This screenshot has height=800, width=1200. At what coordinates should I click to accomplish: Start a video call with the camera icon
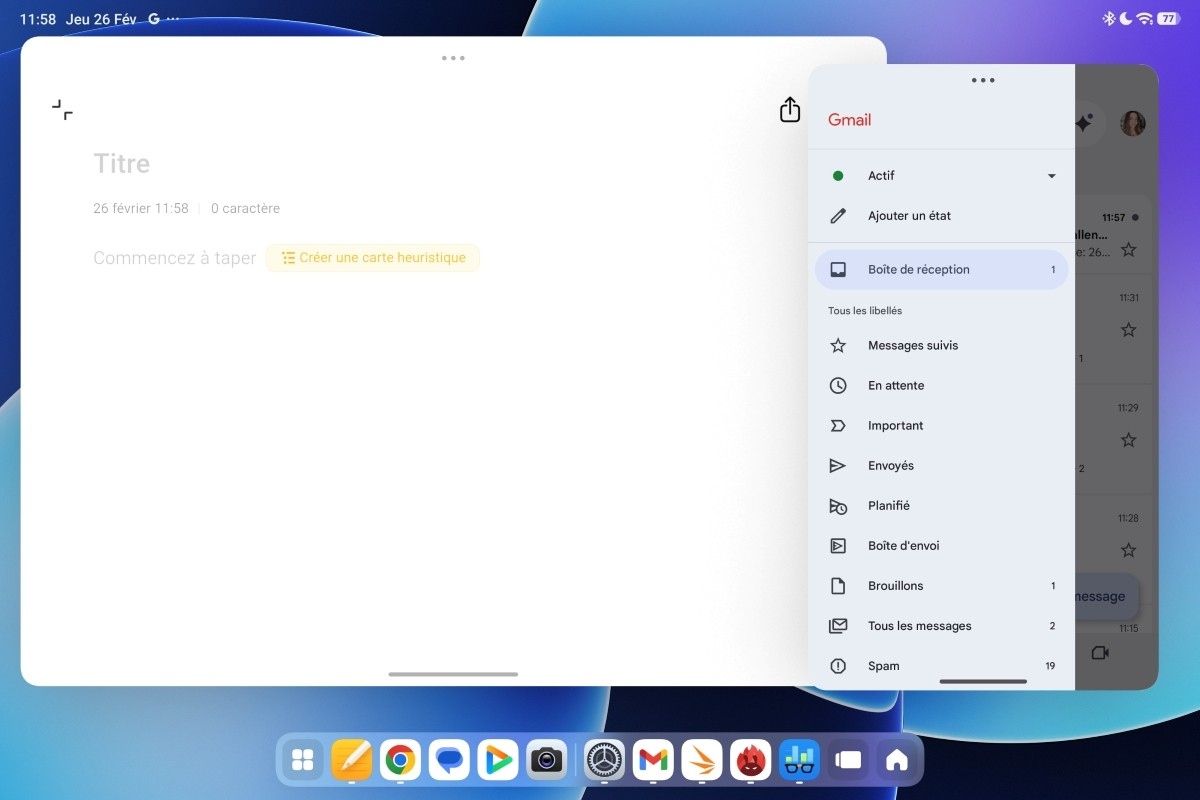(1100, 652)
